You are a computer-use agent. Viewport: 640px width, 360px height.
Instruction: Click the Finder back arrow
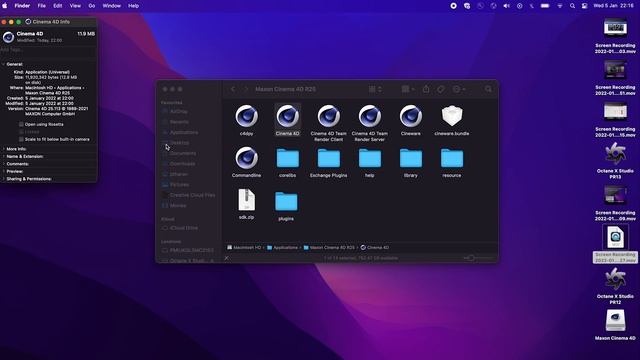click(x=233, y=89)
